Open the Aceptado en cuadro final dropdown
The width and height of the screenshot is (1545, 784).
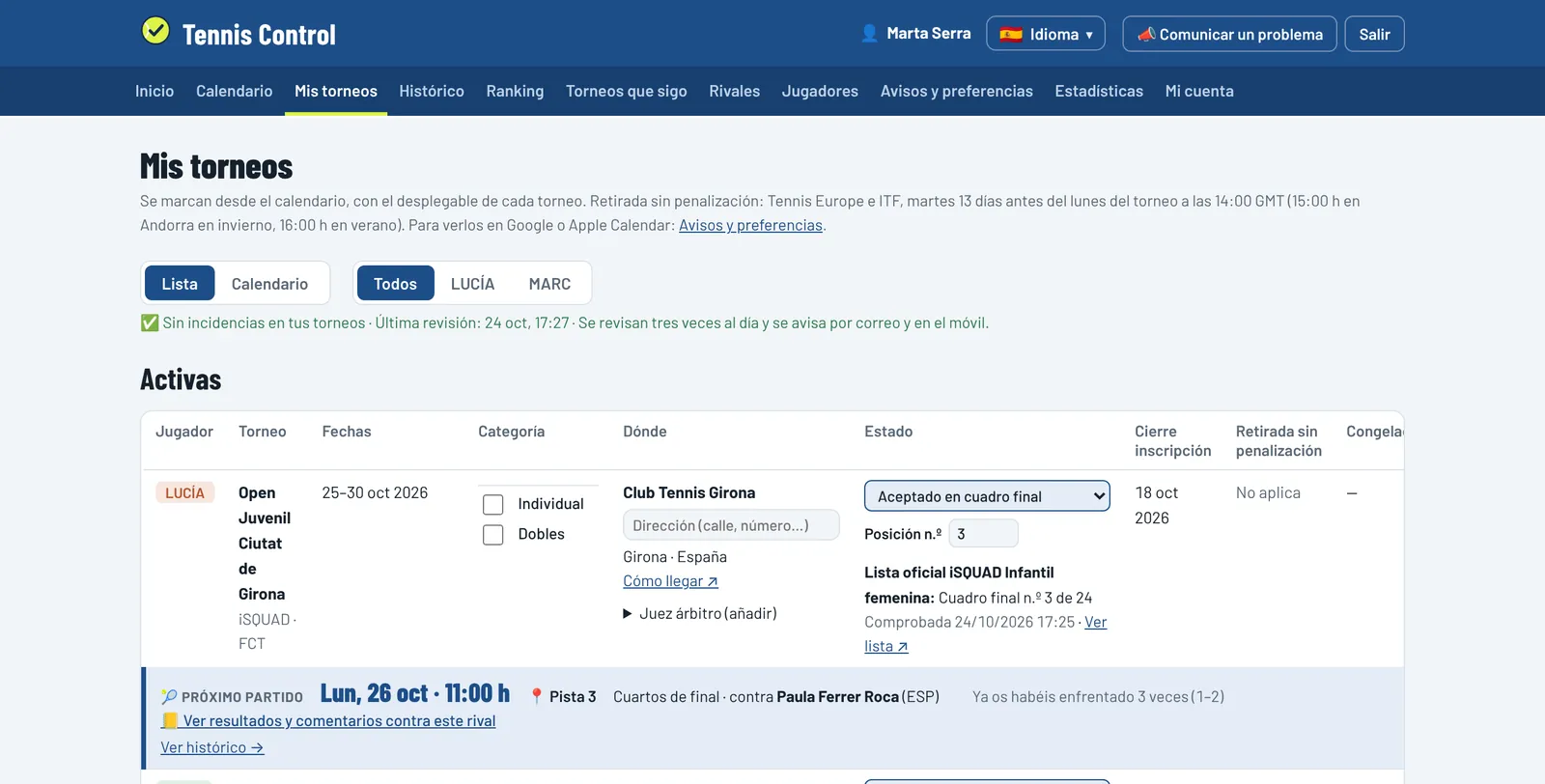coord(987,496)
